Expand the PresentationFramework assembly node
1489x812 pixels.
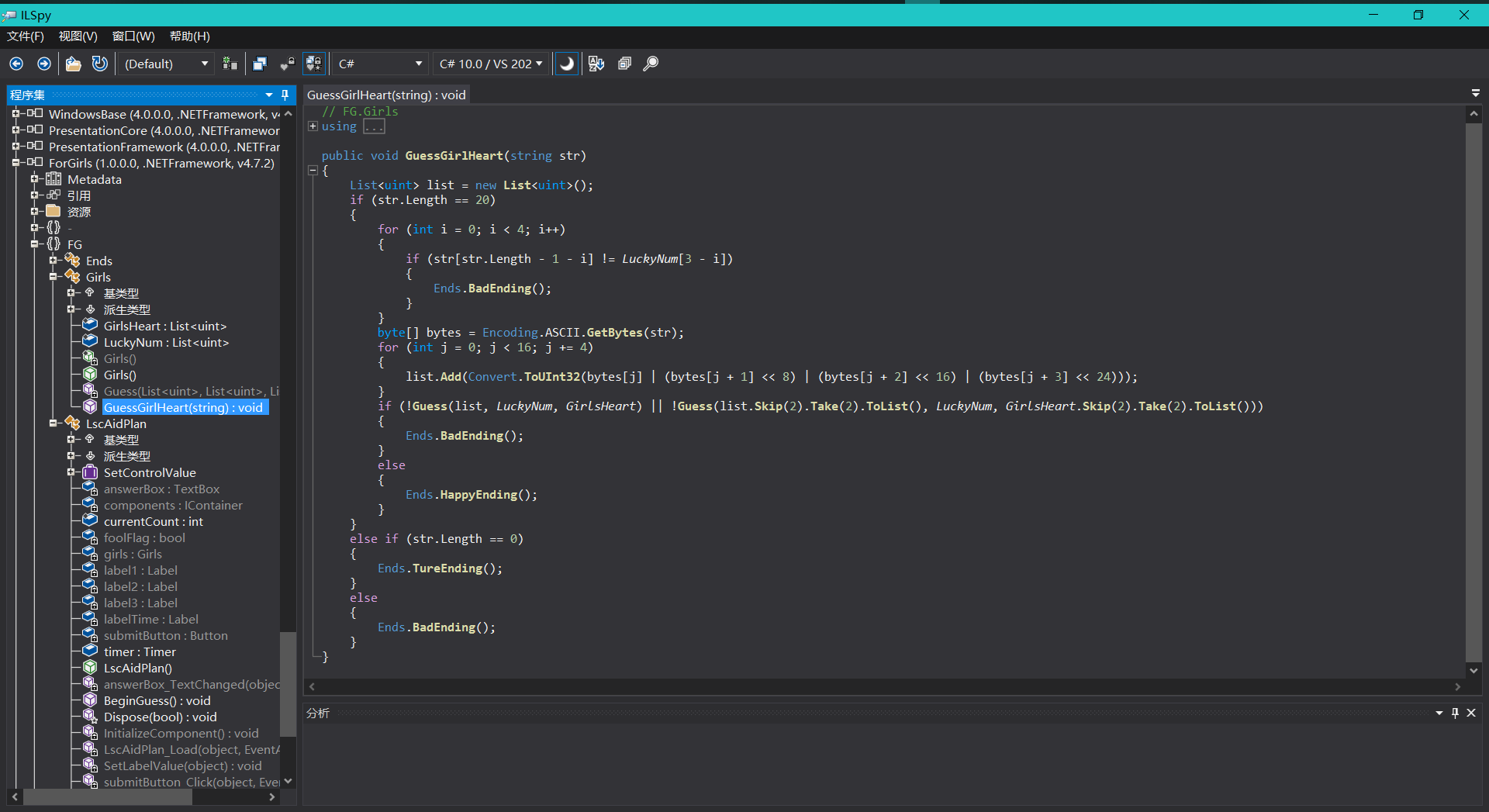coord(16,147)
